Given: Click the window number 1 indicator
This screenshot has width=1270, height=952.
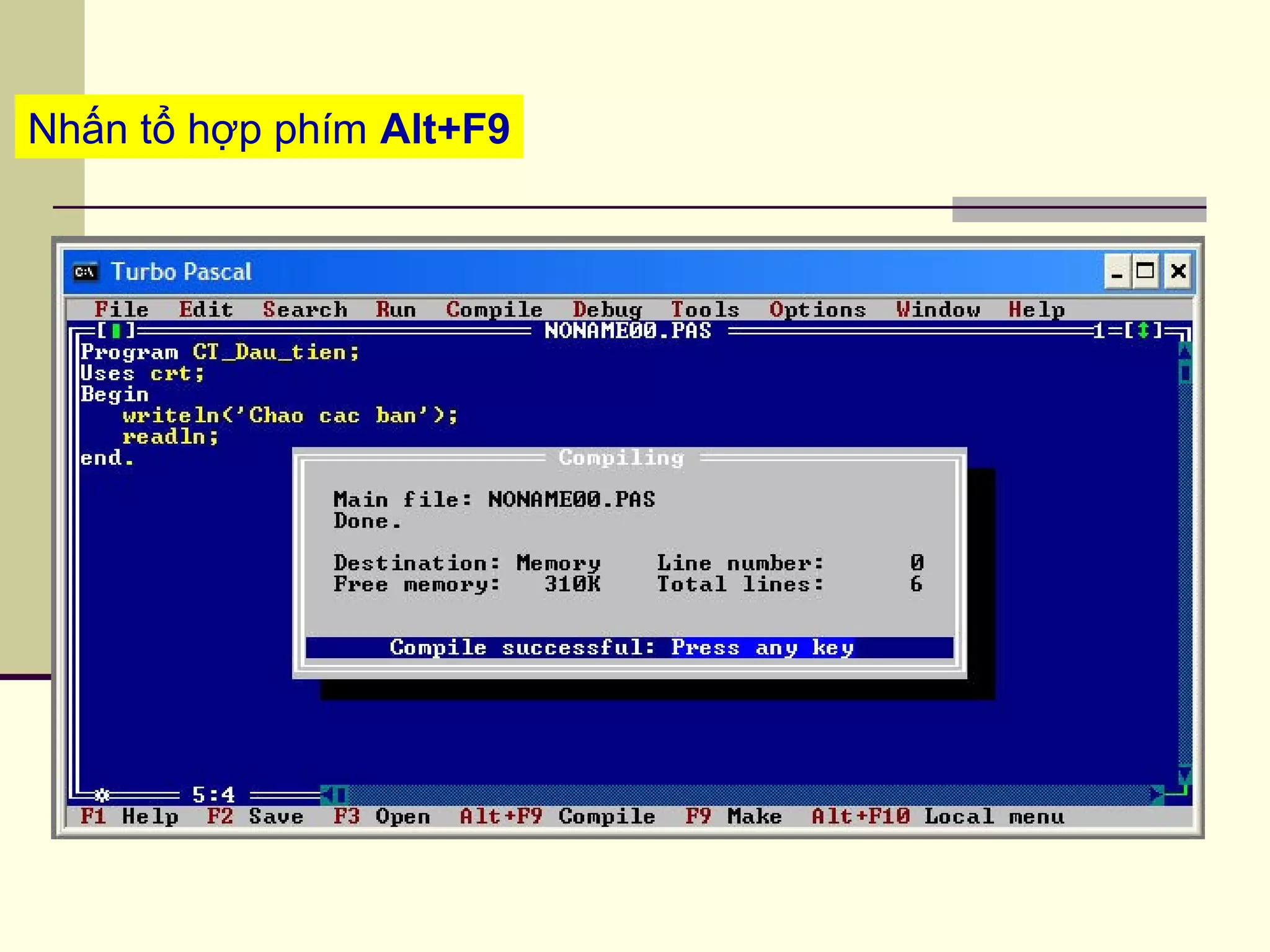Looking at the screenshot, I should 1098,330.
